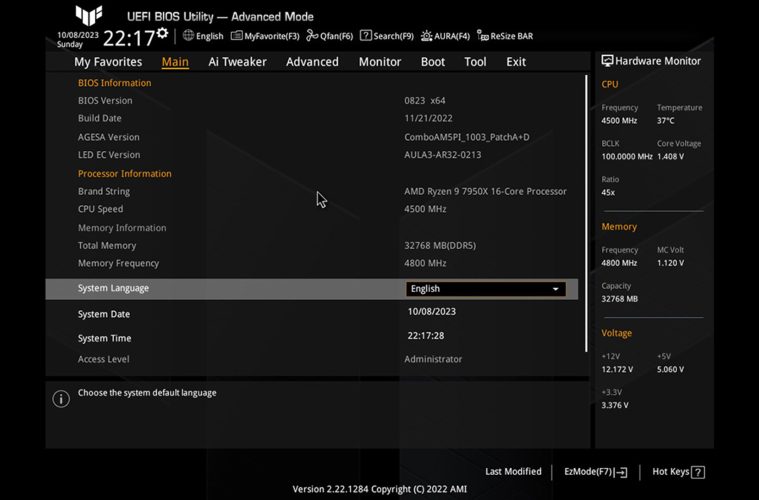This screenshot has width=759, height=500.
Task: Click the Memory Frequency label
Action: tap(118, 263)
